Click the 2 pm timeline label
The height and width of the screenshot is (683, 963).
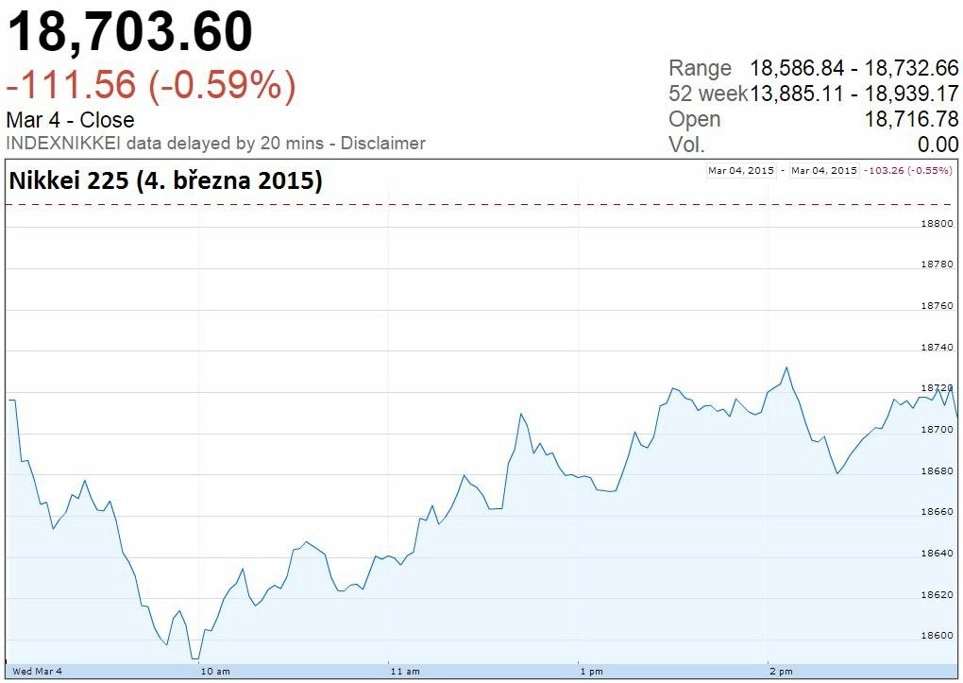coord(782,671)
